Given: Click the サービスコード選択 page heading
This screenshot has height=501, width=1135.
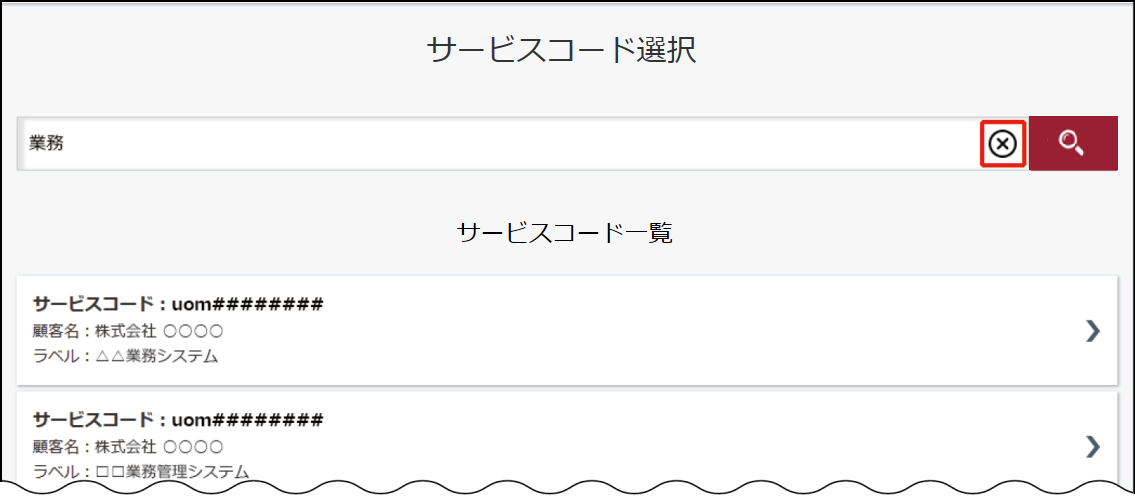Looking at the screenshot, I should (x=562, y=51).
